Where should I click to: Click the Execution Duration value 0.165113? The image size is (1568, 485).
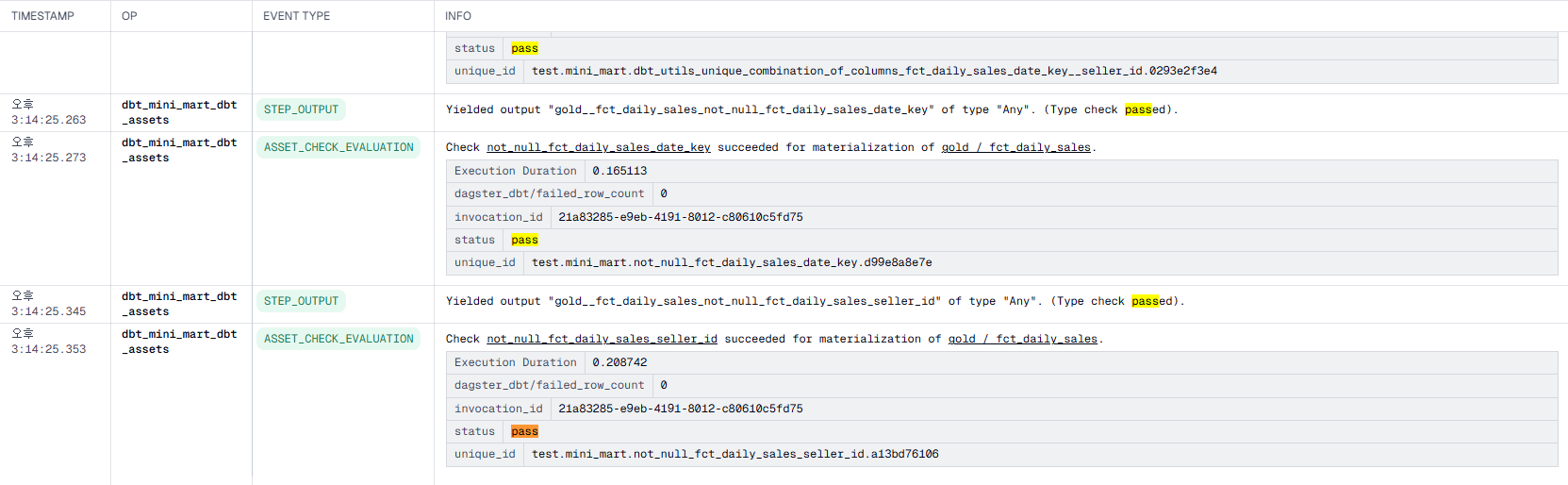[x=619, y=171]
